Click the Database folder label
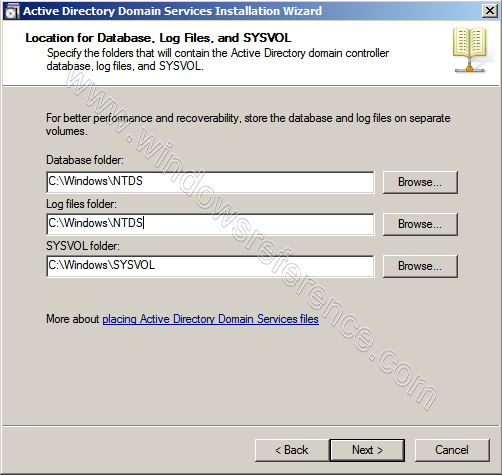The image size is (502, 475). pyautogui.click(x=85, y=160)
